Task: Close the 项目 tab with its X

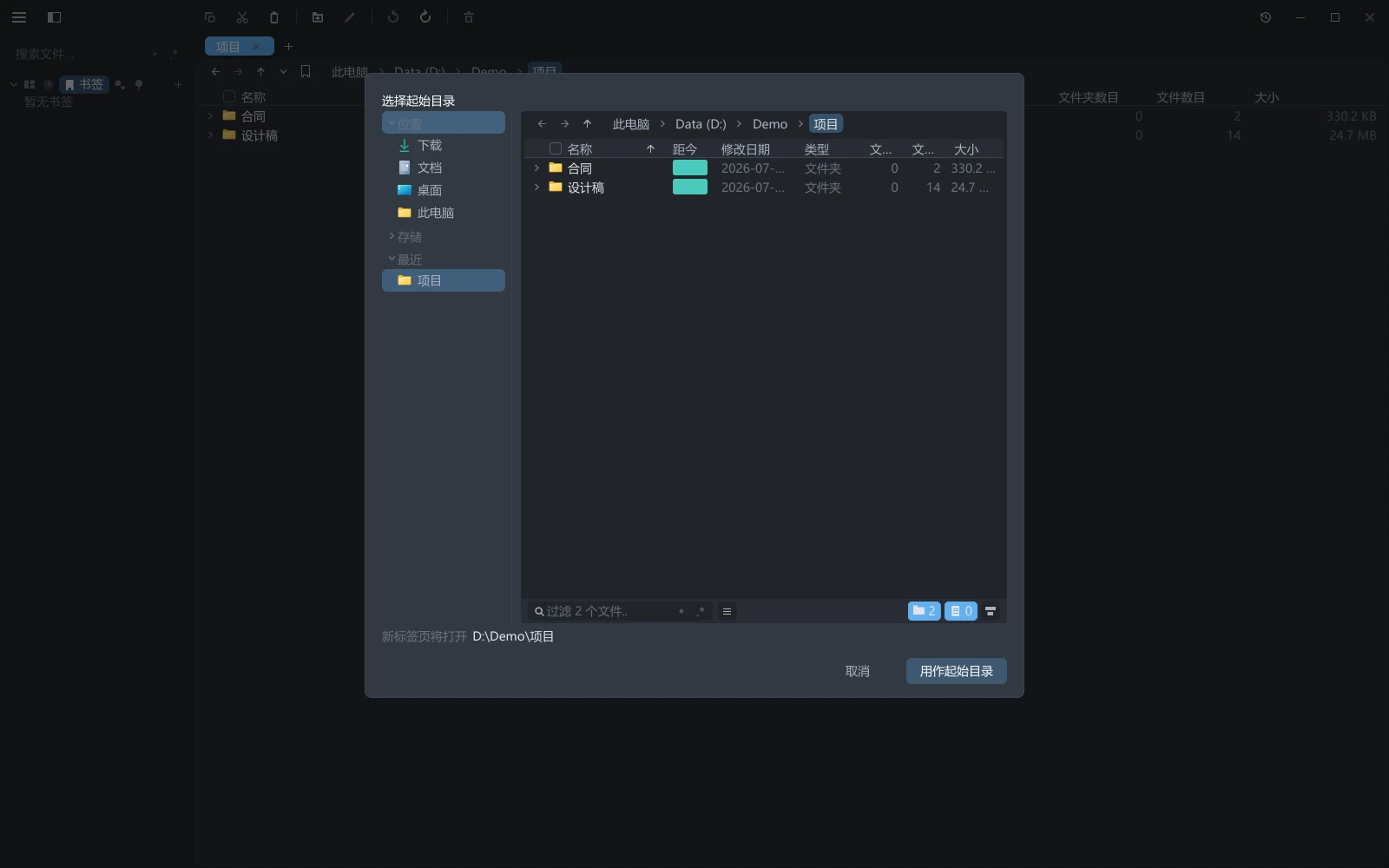Action: [x=256, y=47]
